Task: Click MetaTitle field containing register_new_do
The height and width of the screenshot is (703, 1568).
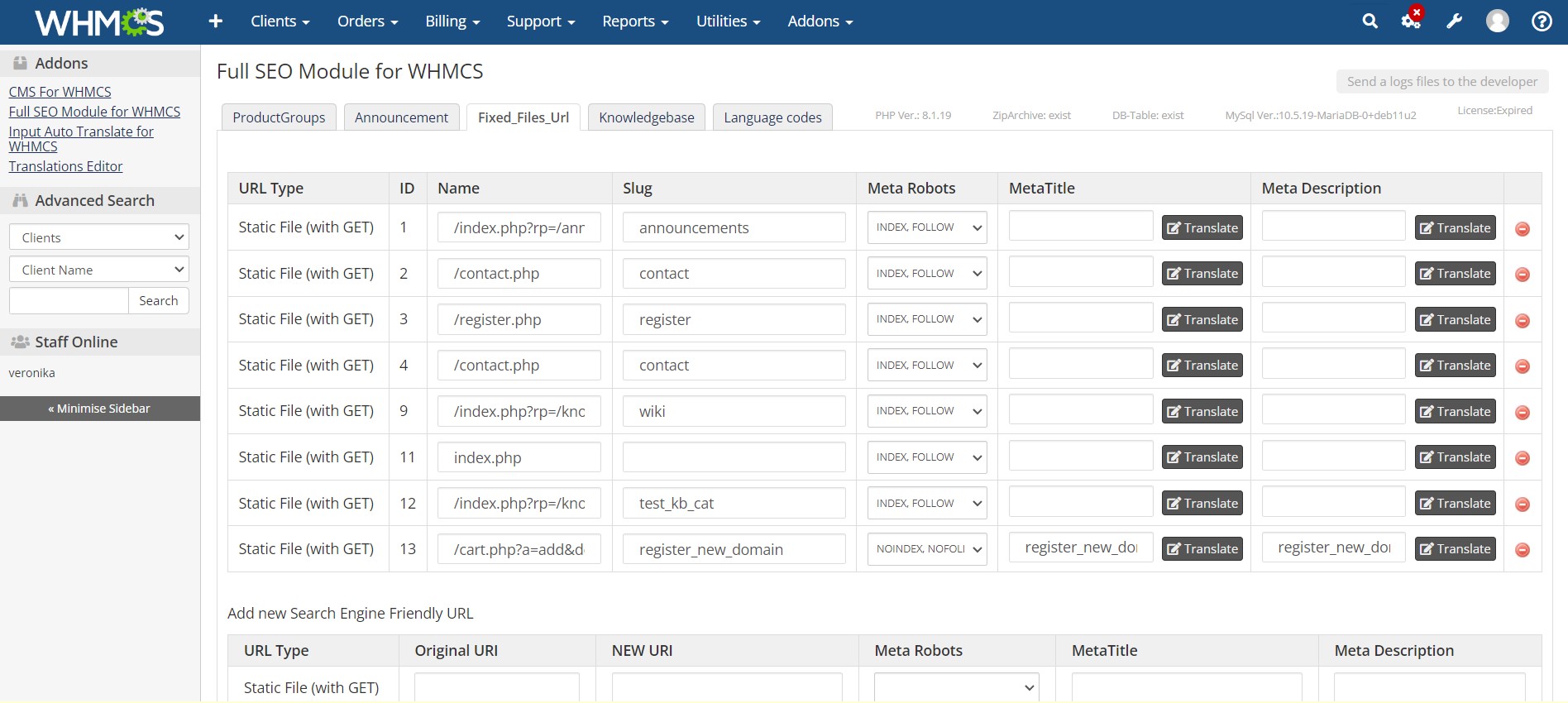Action: tap(1081, 547)
